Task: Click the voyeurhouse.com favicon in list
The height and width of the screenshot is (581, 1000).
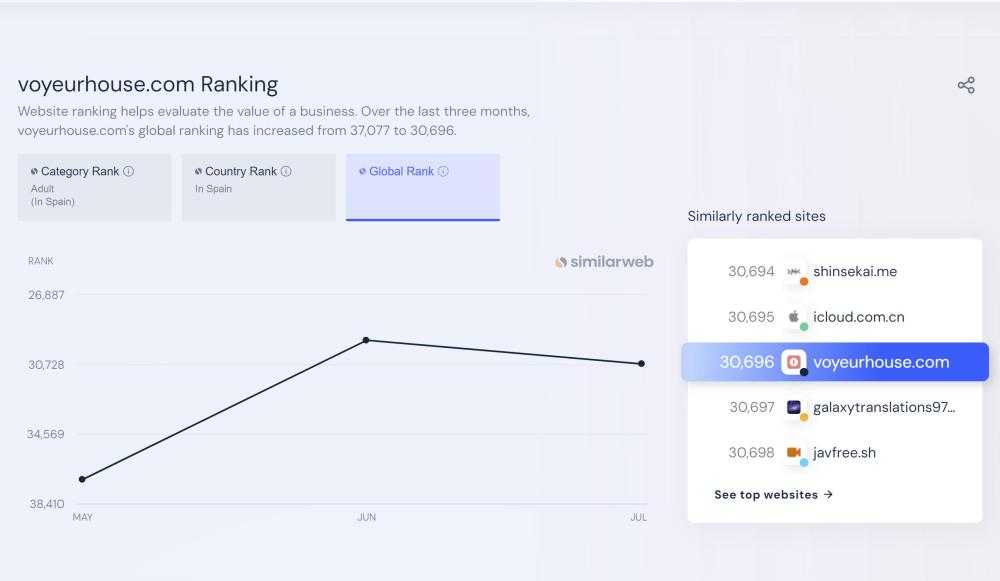Action: coord(794,362)
